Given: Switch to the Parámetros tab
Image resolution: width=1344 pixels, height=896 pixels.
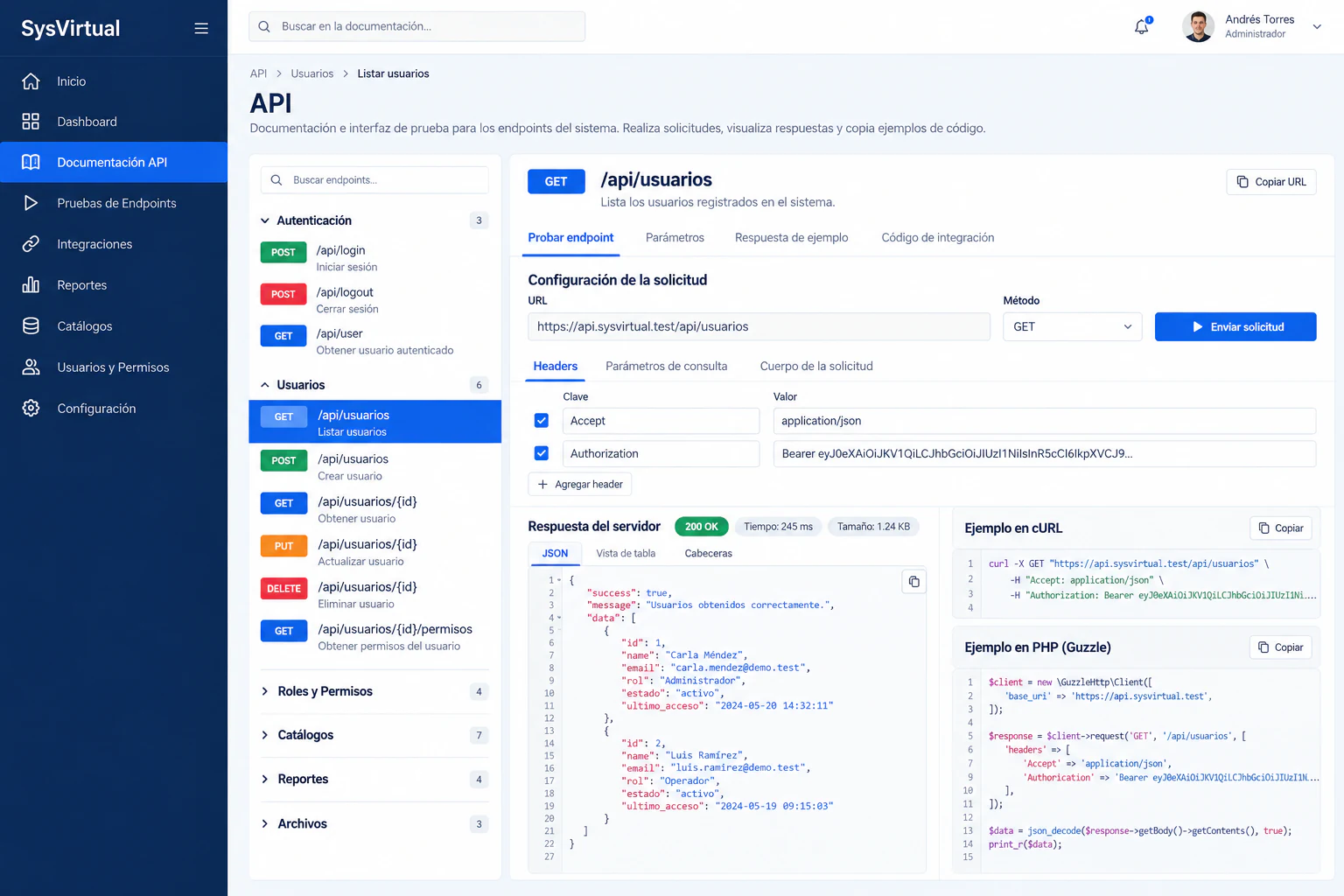Looking at the screenshot, I should [675, 238].
